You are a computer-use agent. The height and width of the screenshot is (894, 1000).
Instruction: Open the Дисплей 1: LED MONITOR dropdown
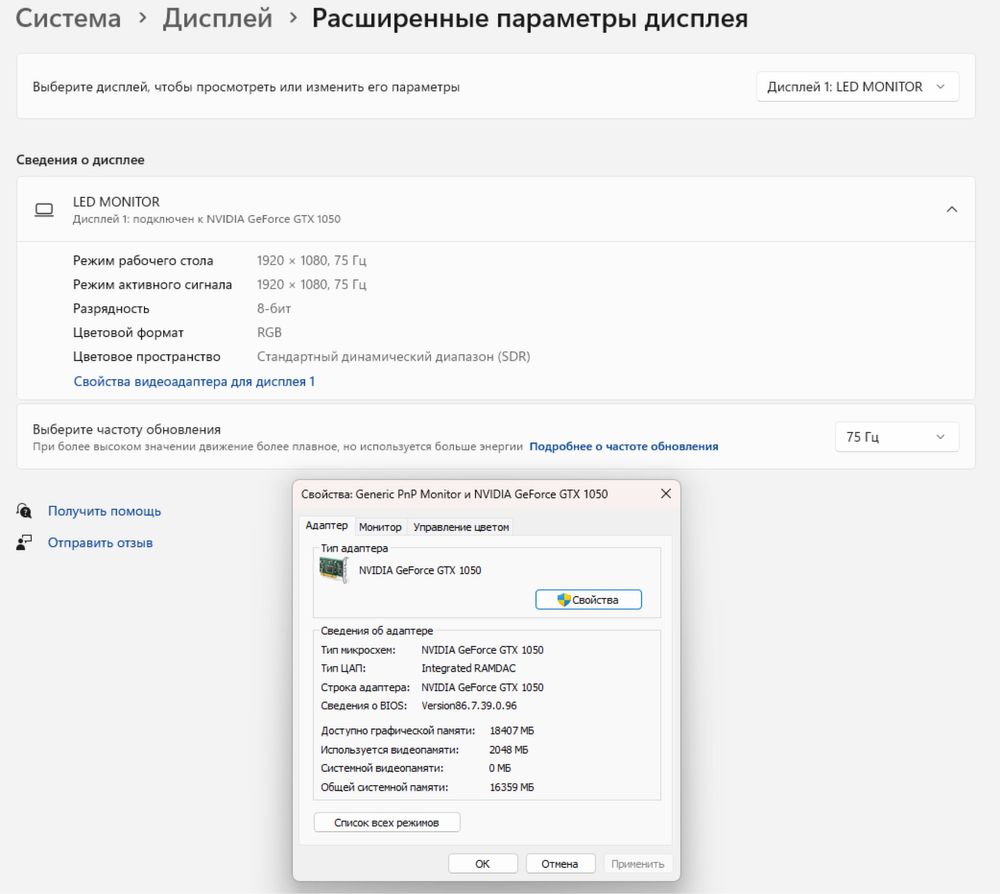tap(857, 87)
